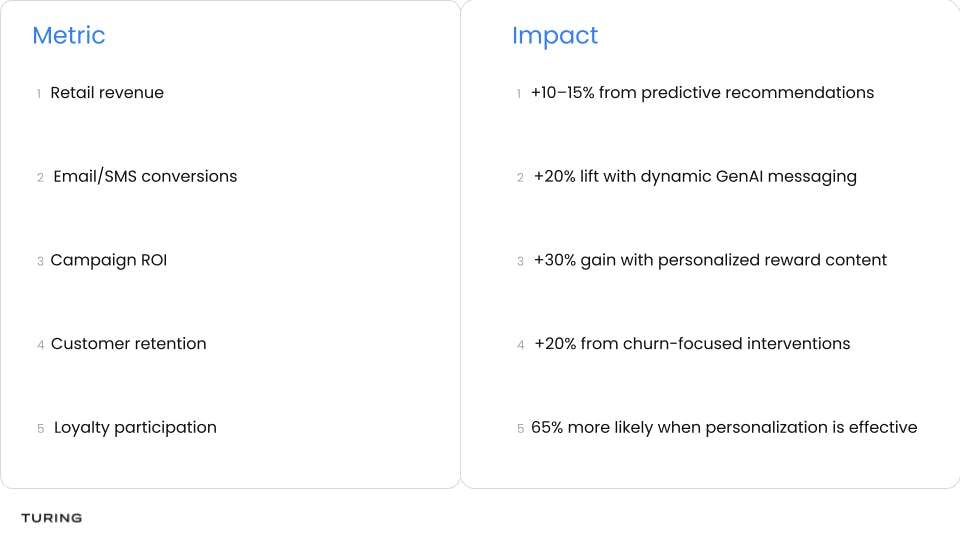The width and height of the screenshot is (960, 540).
Task: Click the Email/SMS conversions item
Action: (x=145, y=176)
